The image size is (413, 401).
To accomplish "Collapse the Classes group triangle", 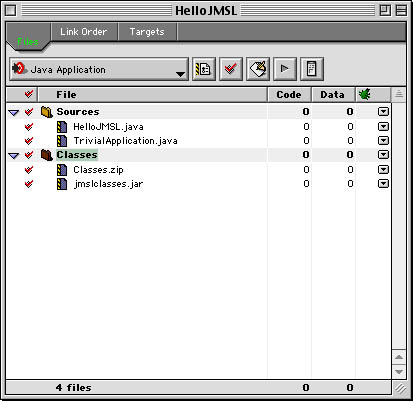I will (14, 156).
